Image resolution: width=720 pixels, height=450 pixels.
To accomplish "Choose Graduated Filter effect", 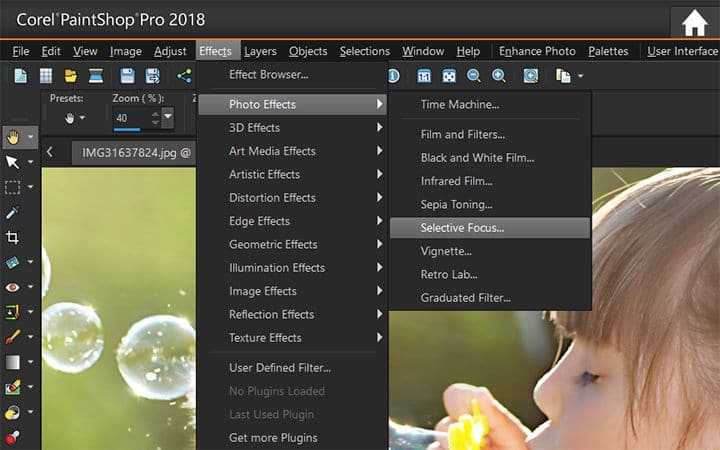I will tap(490, 298).
